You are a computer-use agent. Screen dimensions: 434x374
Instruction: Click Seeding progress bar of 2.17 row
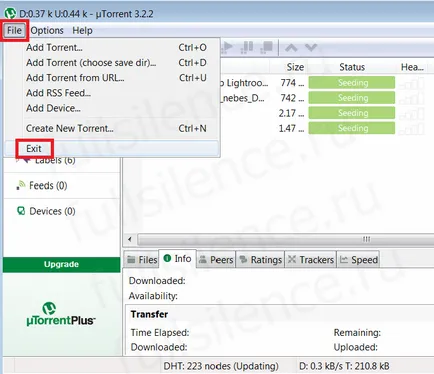pos(352,113)
